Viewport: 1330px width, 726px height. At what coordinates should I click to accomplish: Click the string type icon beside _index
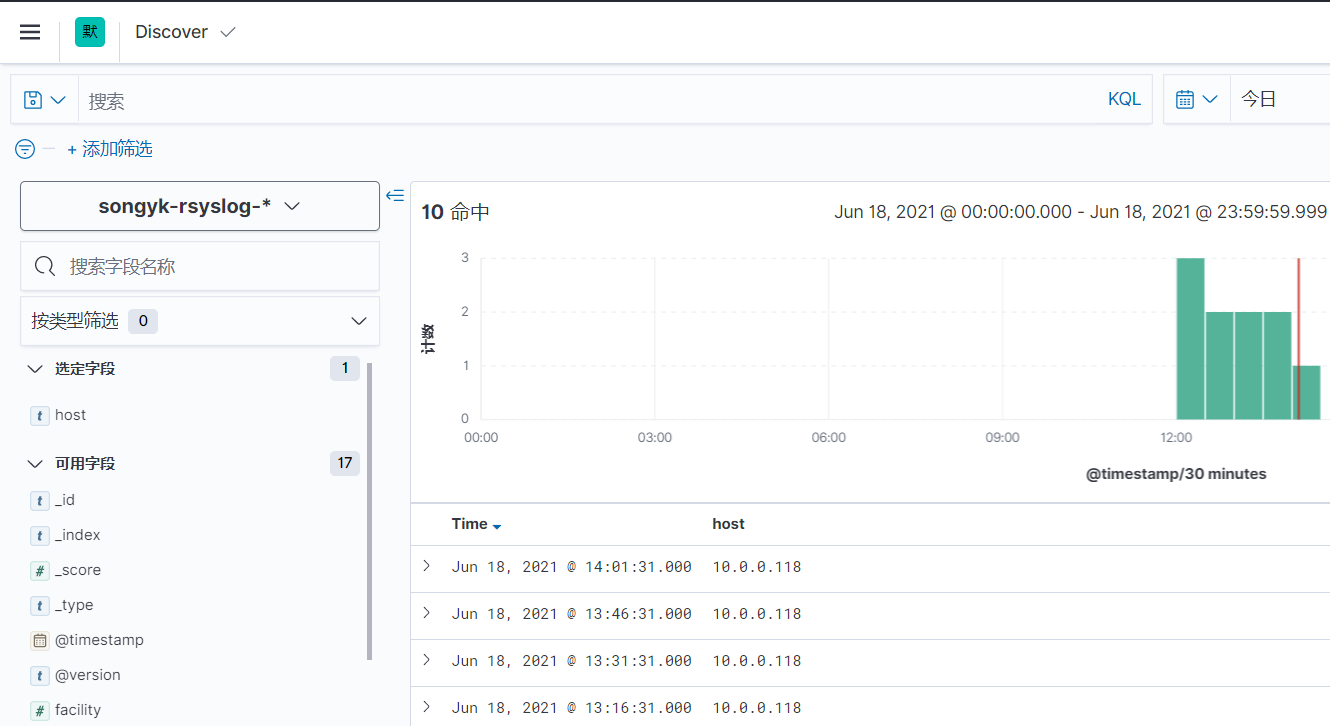(x=40, y=536)
